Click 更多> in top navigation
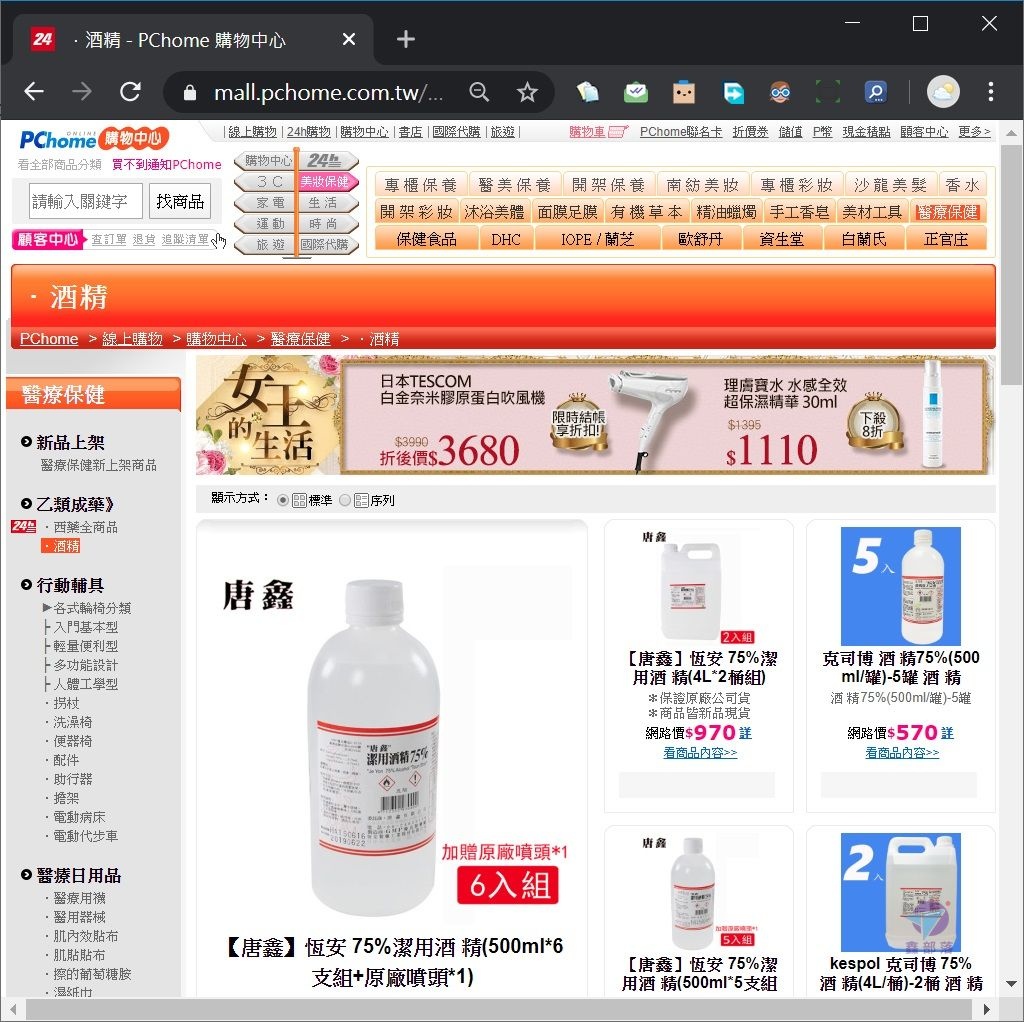Image resolution: width=1024 pixels, height=1022 pixels. [974, 132]
